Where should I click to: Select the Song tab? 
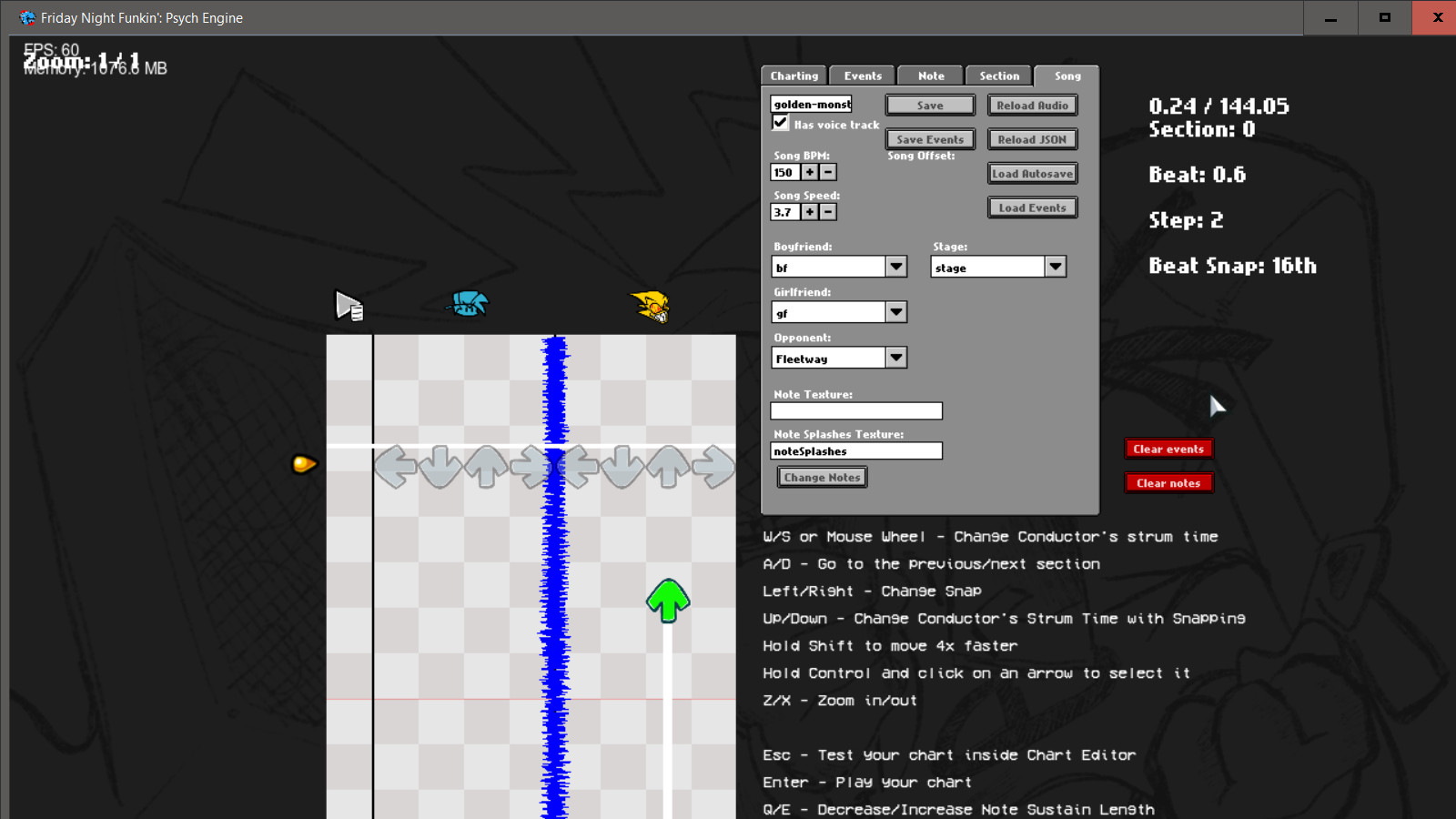tap(1067, 76)
